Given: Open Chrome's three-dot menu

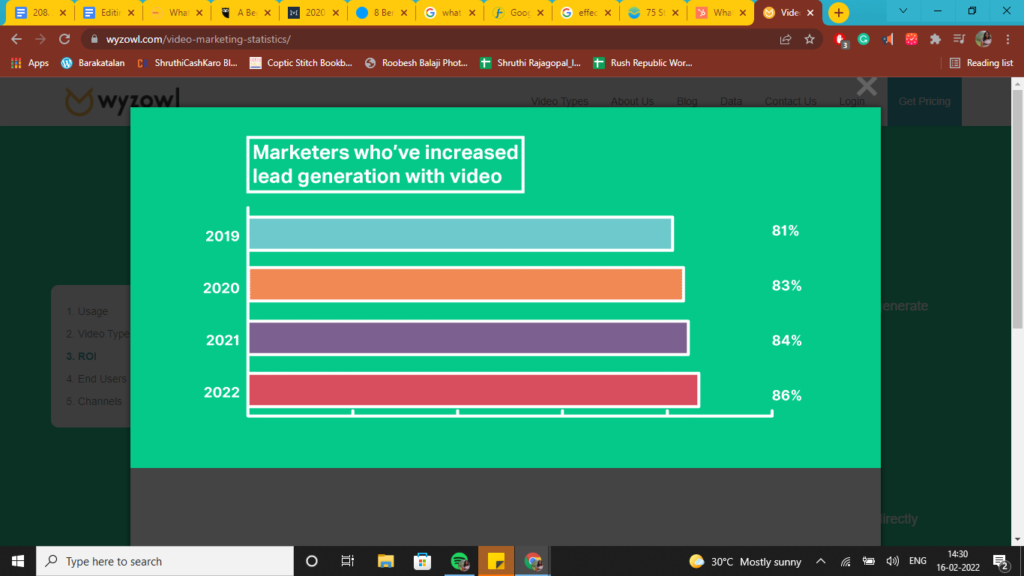Looking at the screenshot, I should [1007, 39].
